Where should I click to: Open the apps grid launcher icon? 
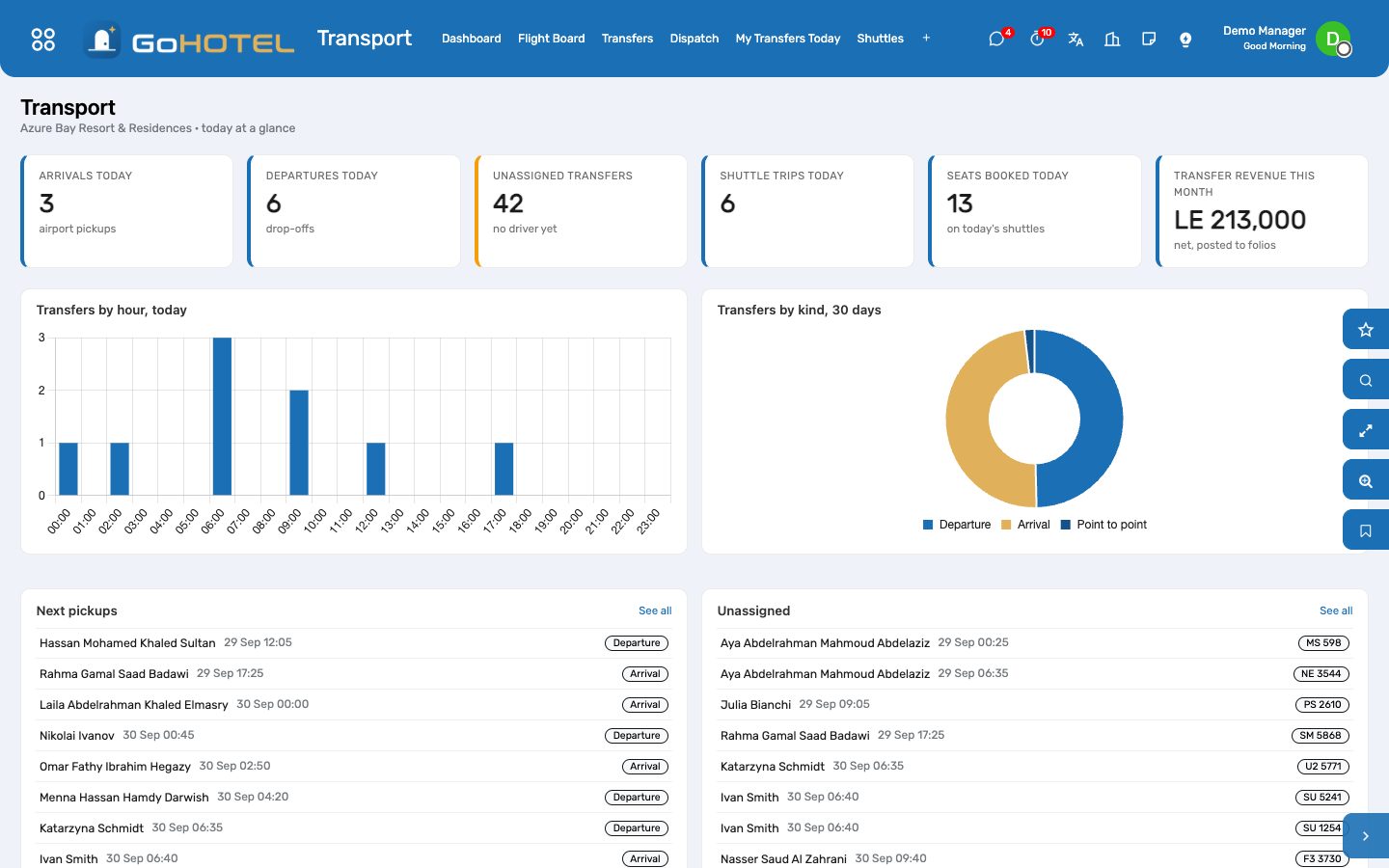[x=43, y=39]
